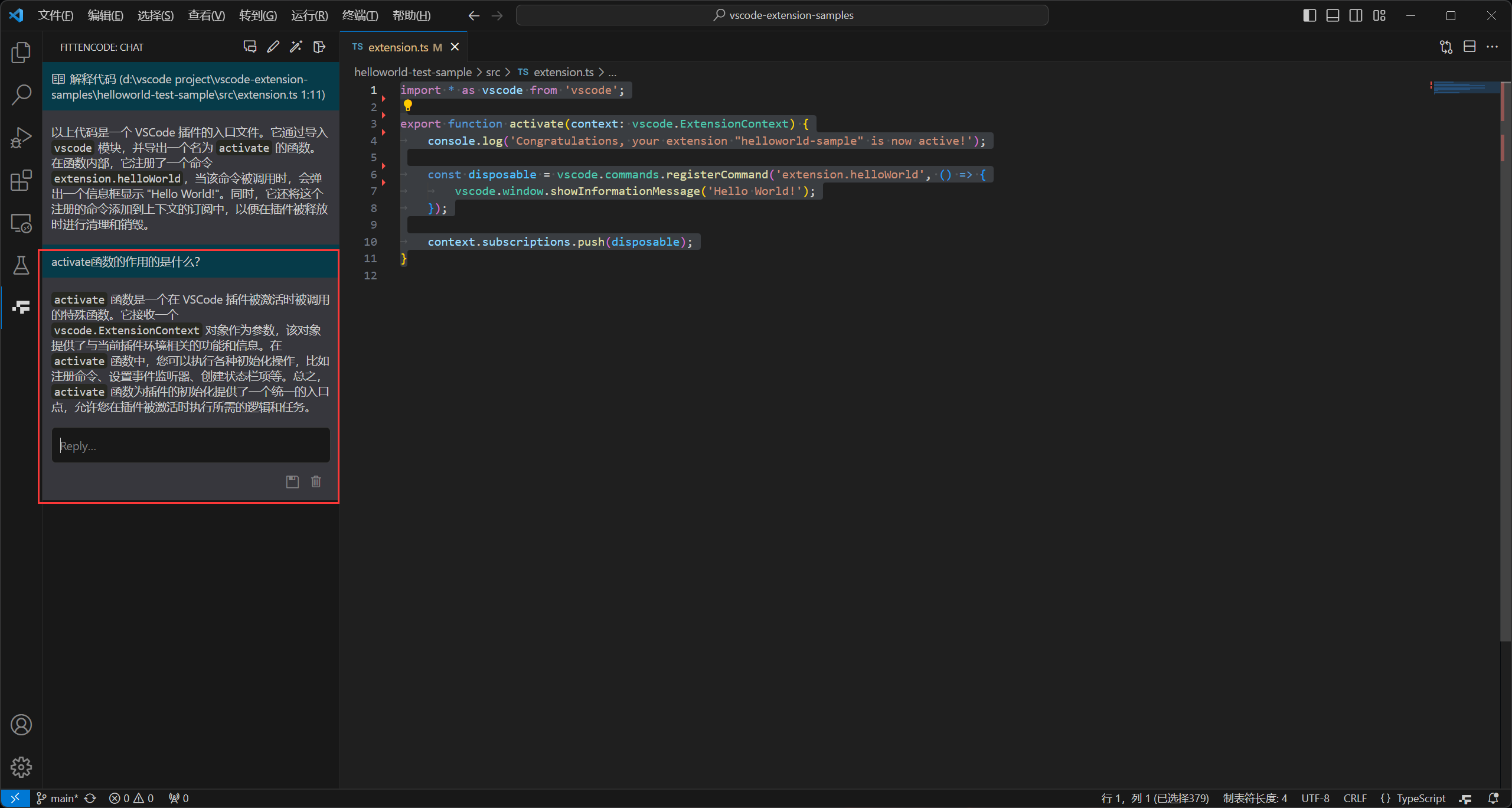Open the Explorer view in activity bar
Viewport: 1512px width, 808px height.
(21, 53)
